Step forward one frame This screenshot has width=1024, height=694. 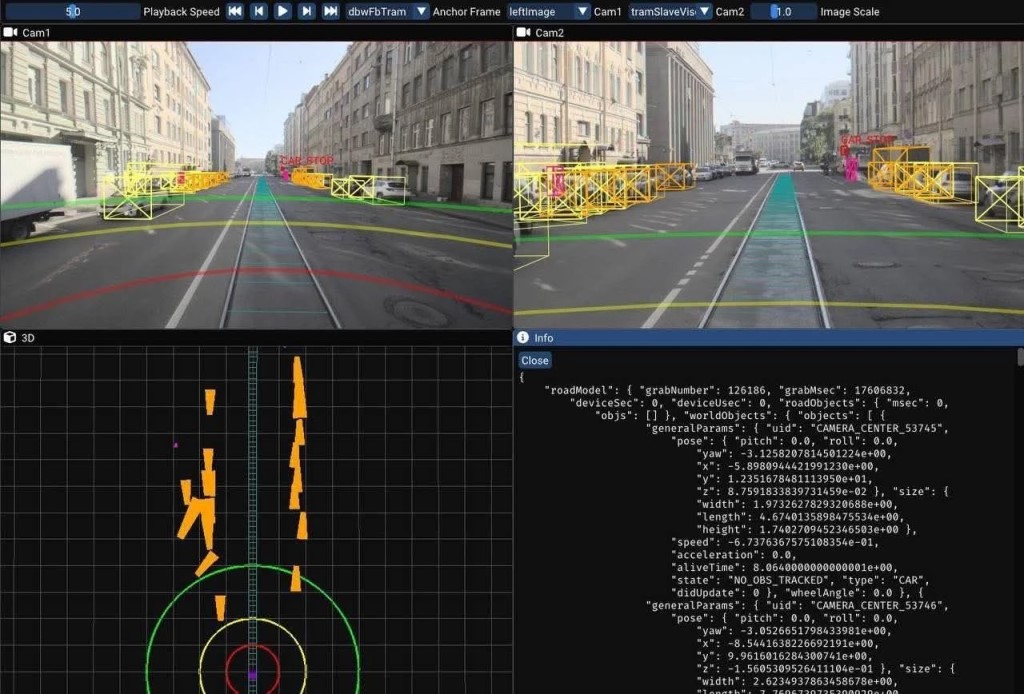click(306, 11)
